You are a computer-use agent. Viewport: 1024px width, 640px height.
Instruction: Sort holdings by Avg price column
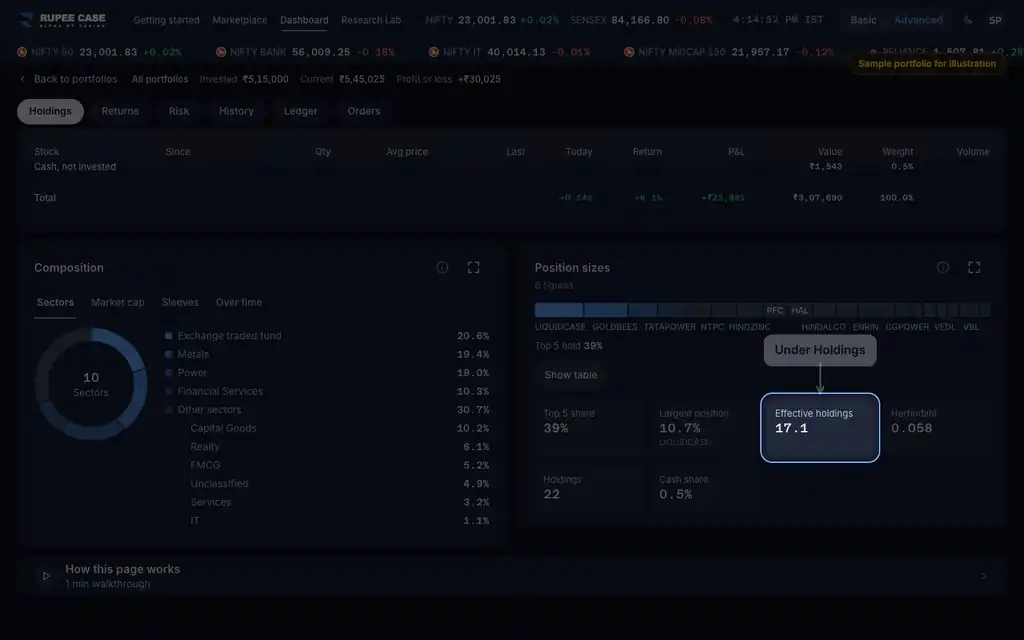coord(407,152)
